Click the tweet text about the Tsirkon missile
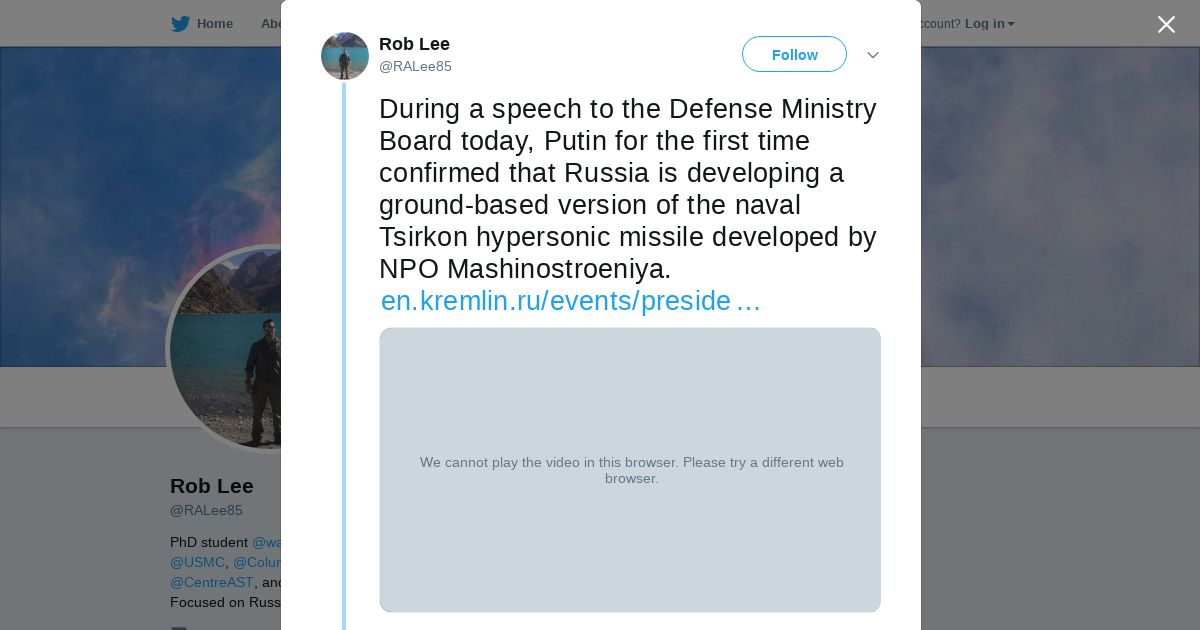This screenshot has height=630, width=1200. [x=627, y=188]
